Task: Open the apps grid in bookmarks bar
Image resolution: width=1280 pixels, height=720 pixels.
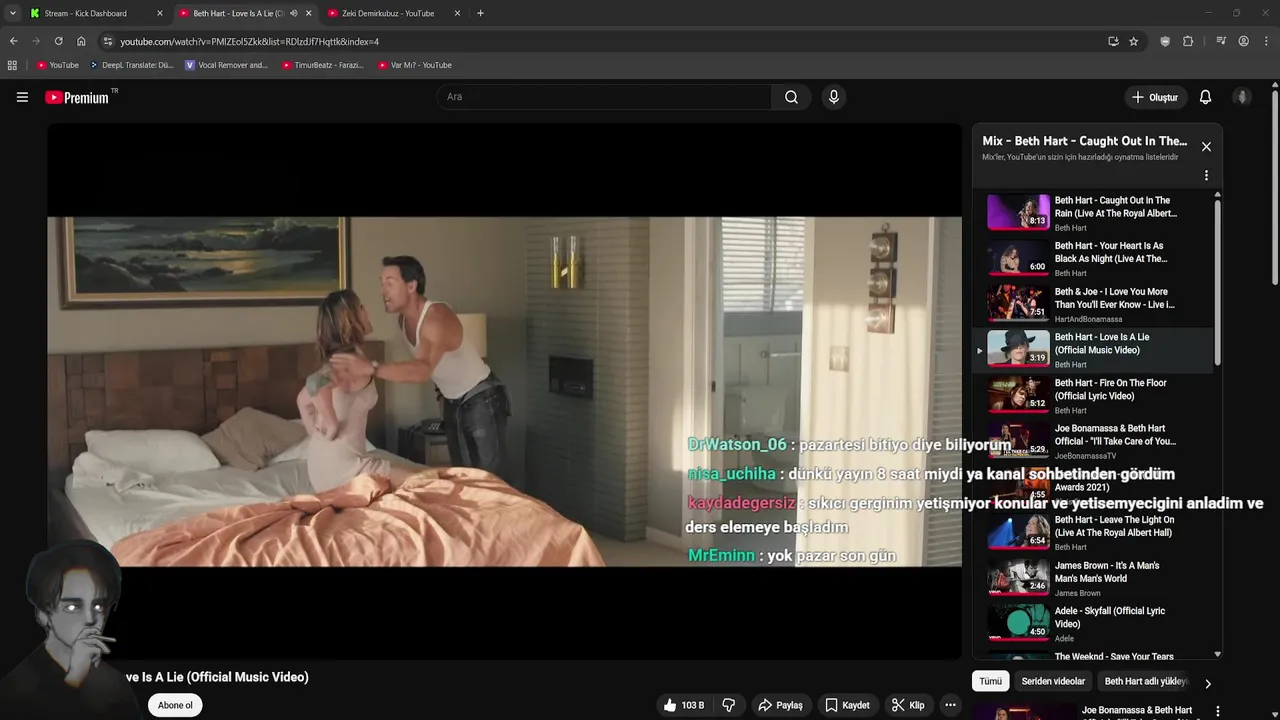Action: [x=12, y=65]
